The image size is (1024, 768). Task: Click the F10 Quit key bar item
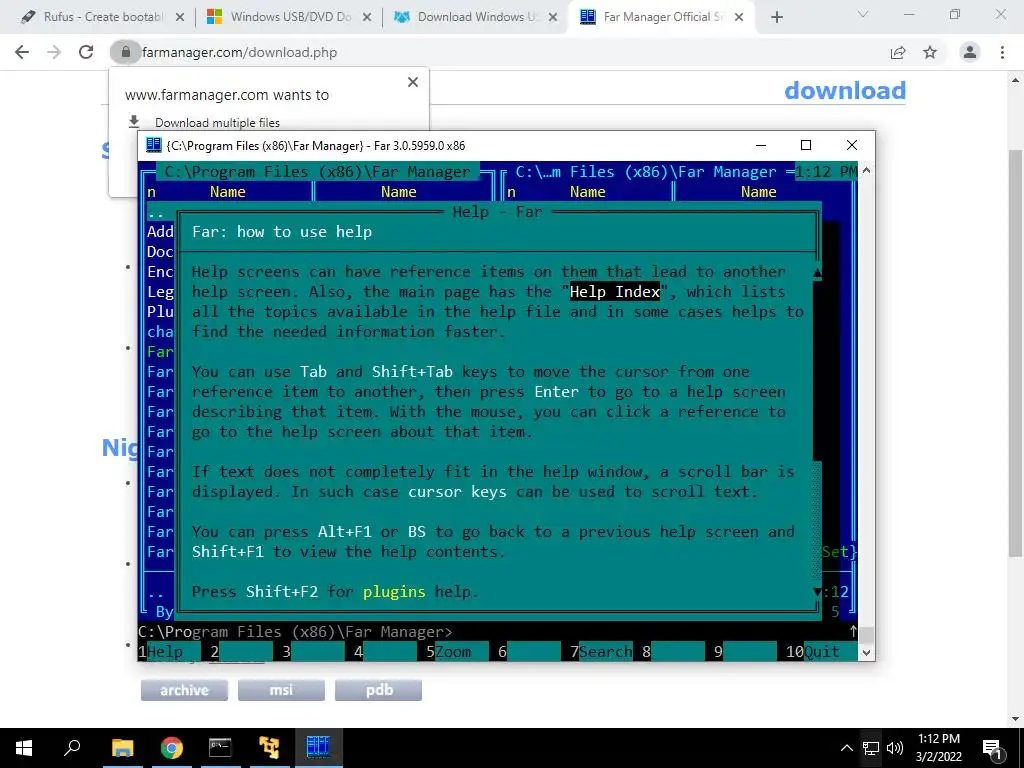821,651
